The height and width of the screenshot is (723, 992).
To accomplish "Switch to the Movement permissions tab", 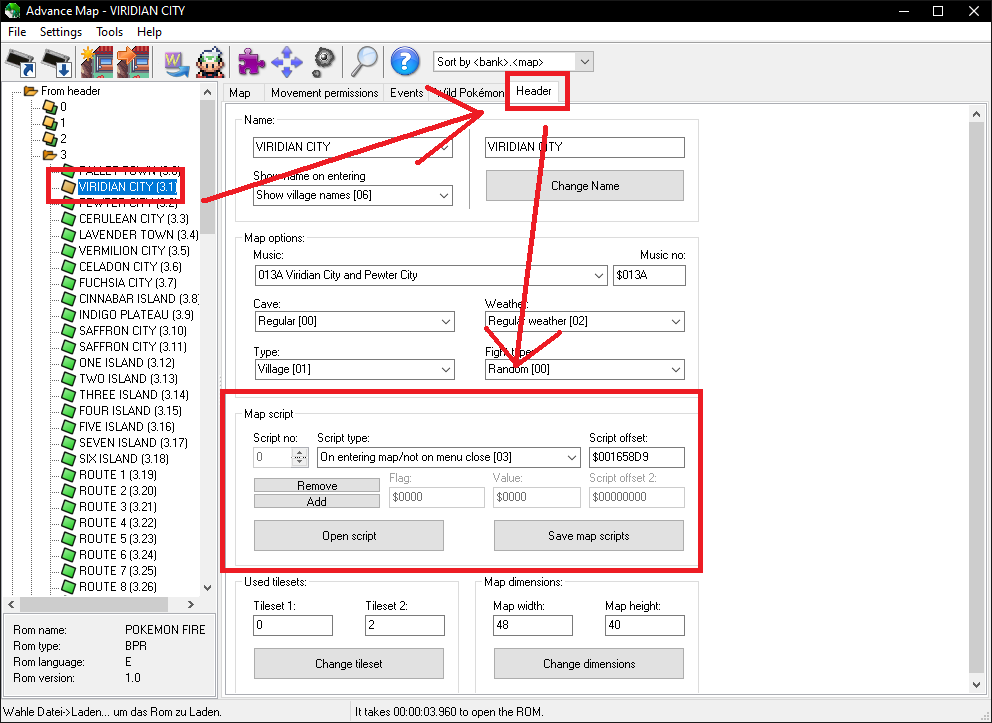I will [x=324, y=92].
